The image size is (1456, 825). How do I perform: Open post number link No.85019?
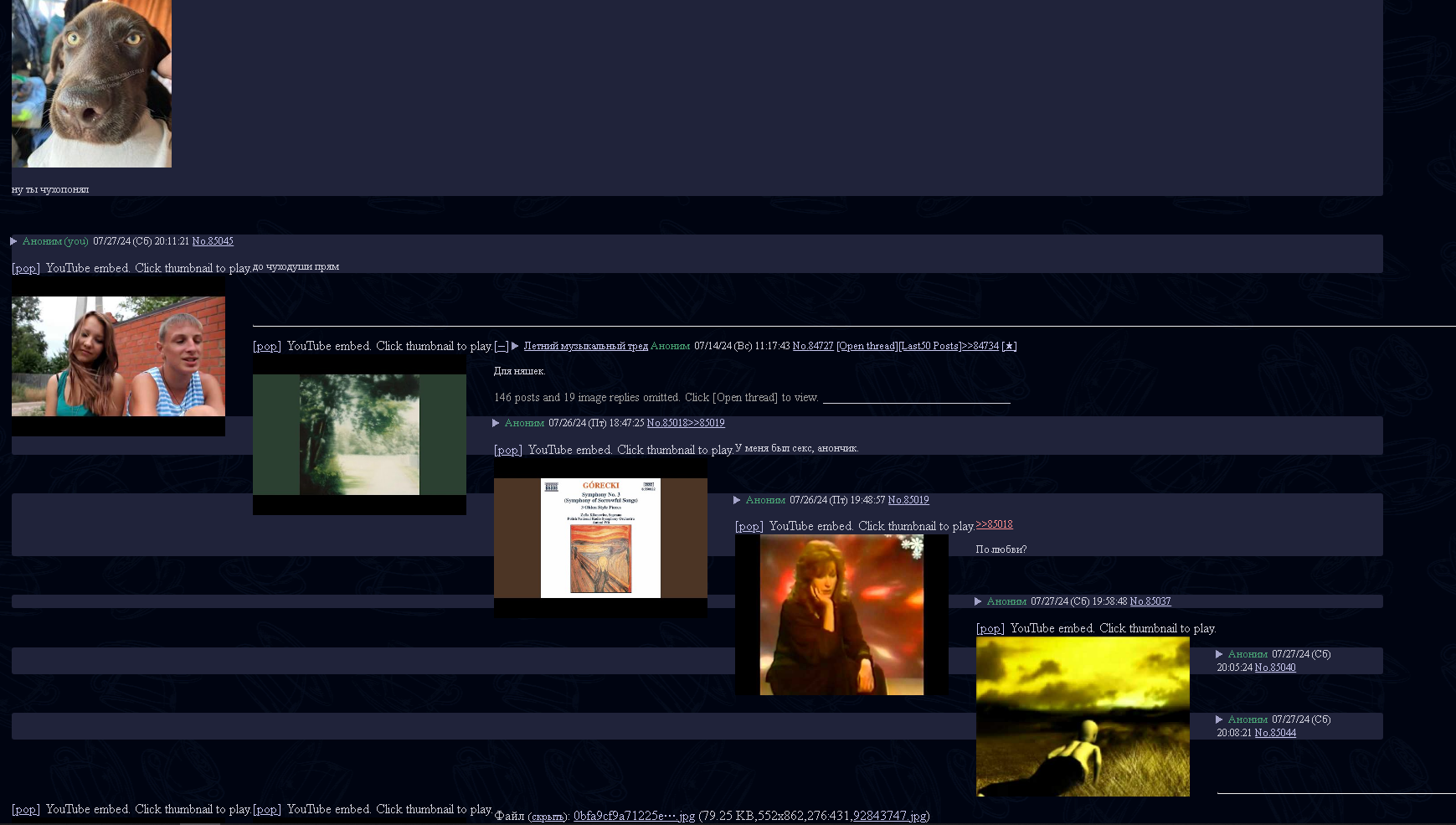point(908,500)
